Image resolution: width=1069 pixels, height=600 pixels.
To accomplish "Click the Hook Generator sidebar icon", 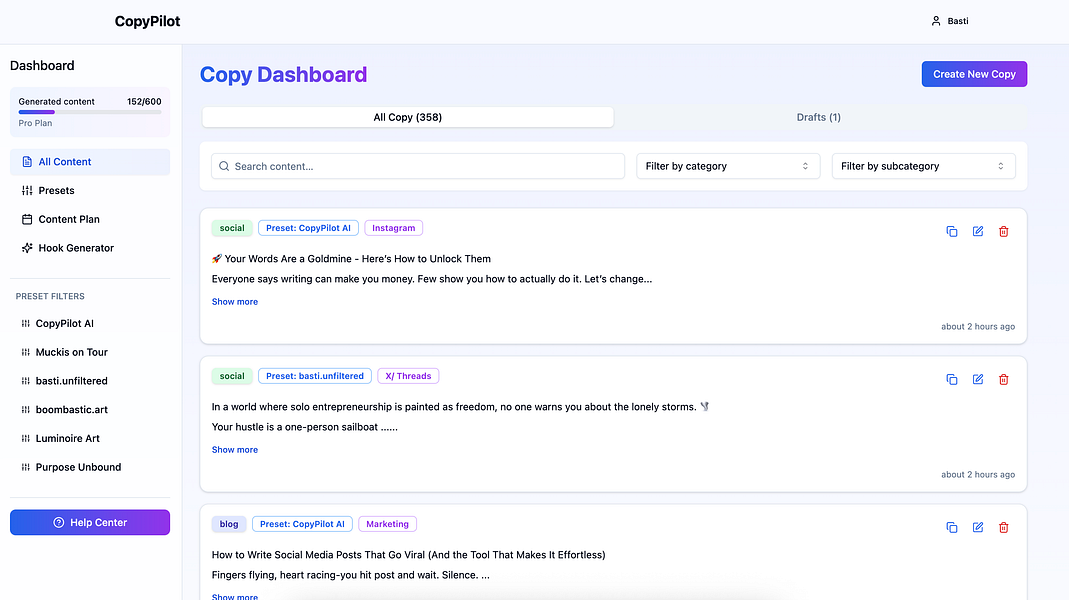I will tap(27, 248).
